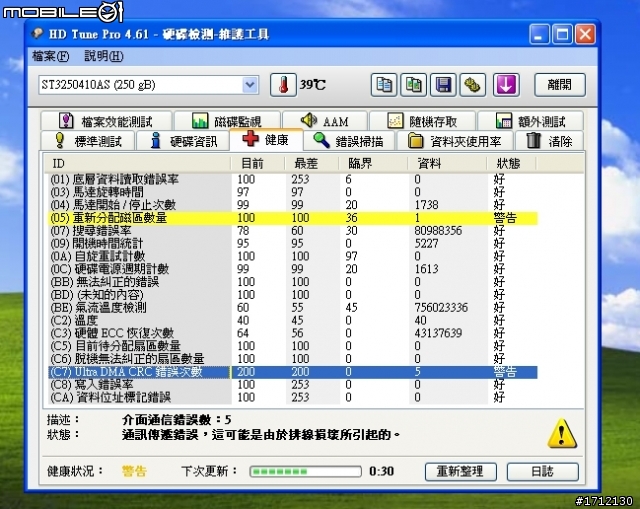Minimize the HD Tune Pro window
This screenshot has height=509, width=640.
[539, 34]
